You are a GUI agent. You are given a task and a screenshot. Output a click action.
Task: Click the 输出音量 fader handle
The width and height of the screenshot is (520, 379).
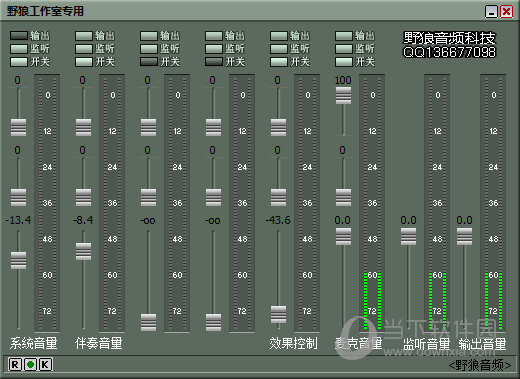(x=464, y=236)
